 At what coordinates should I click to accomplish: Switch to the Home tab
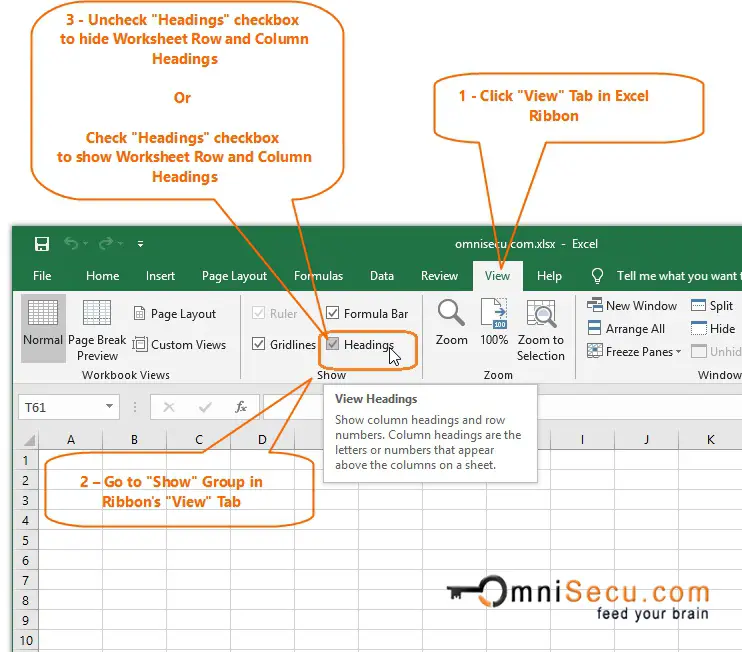[103, 276]
